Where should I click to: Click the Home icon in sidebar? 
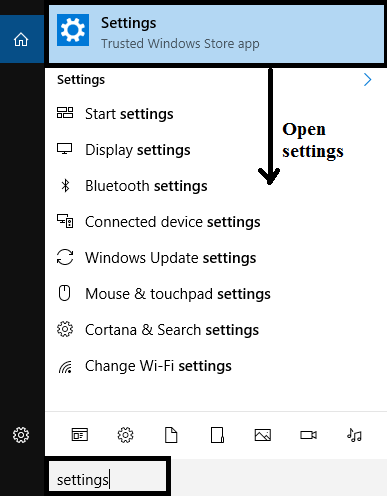coord(21,39)
